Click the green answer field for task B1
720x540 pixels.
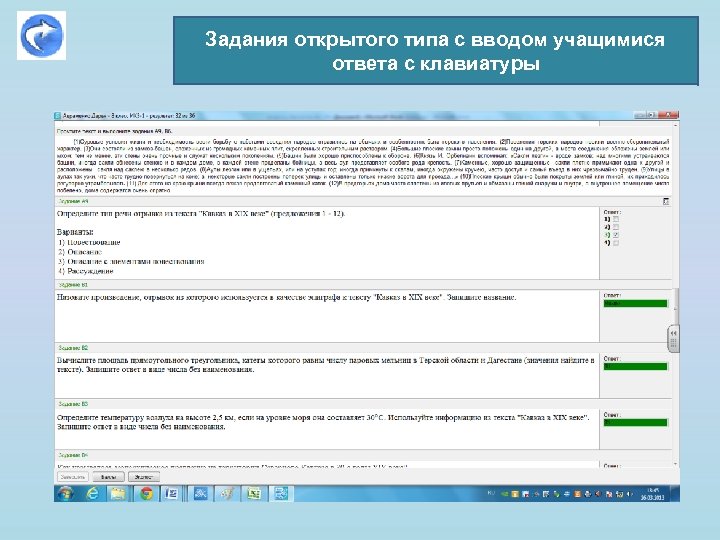(635, 304)
